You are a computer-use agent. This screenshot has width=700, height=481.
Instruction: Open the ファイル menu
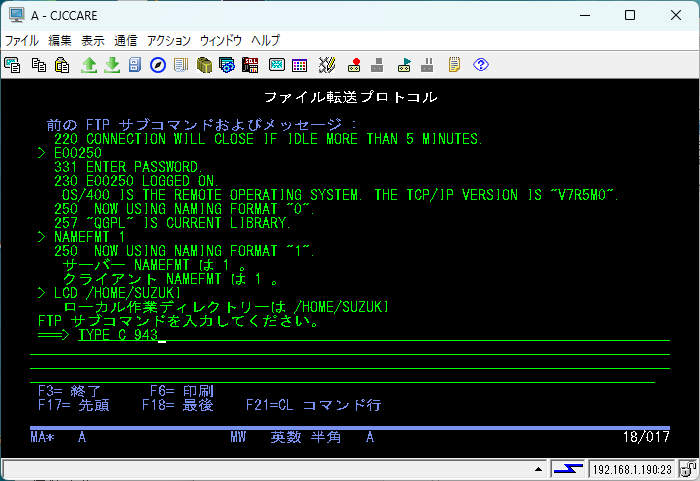(x=21, y=41)
